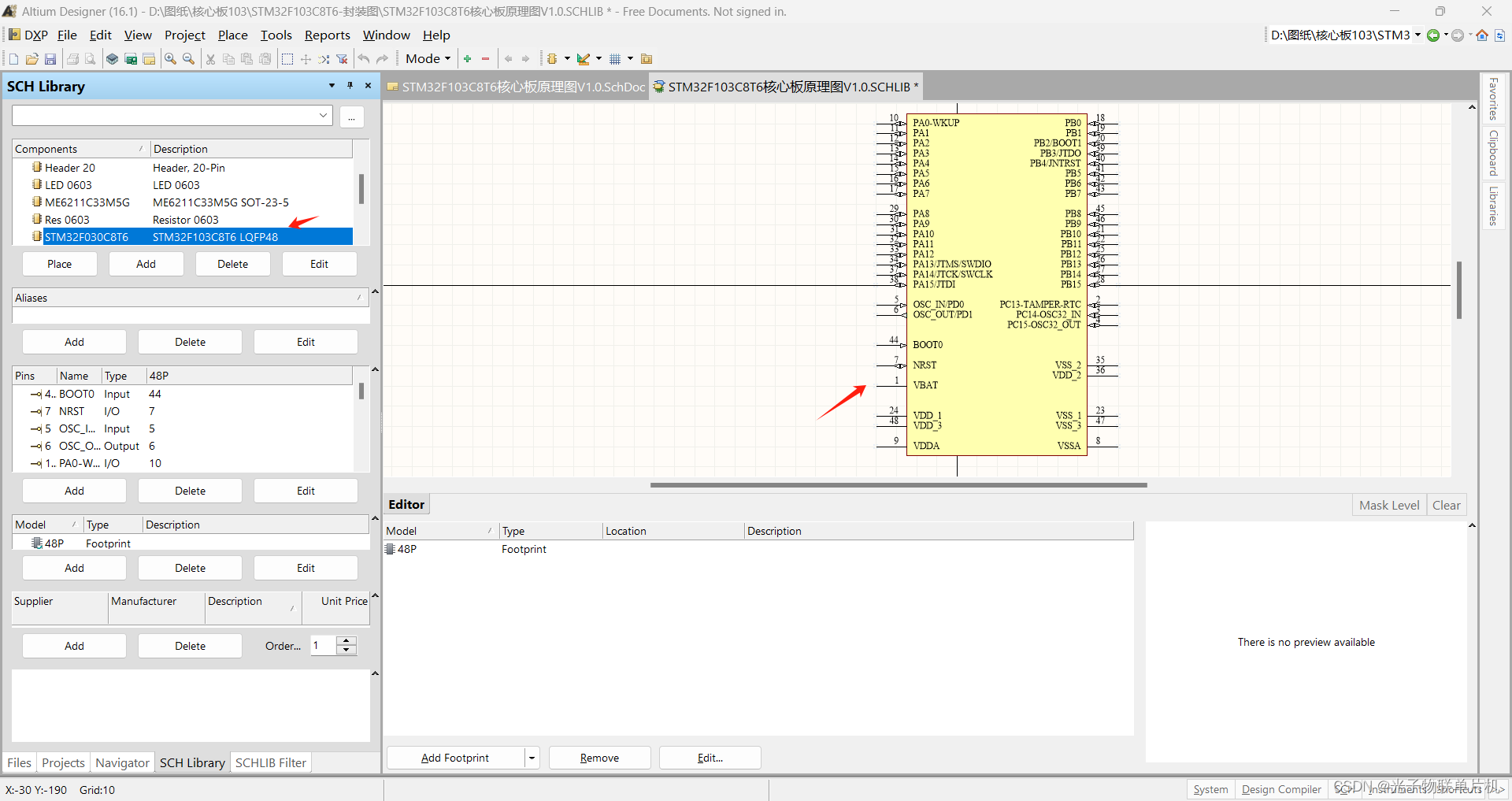Click the ellipsis button beside filter box
The width and height of the screenshot is (1512, 801).
tap(352, 117)
